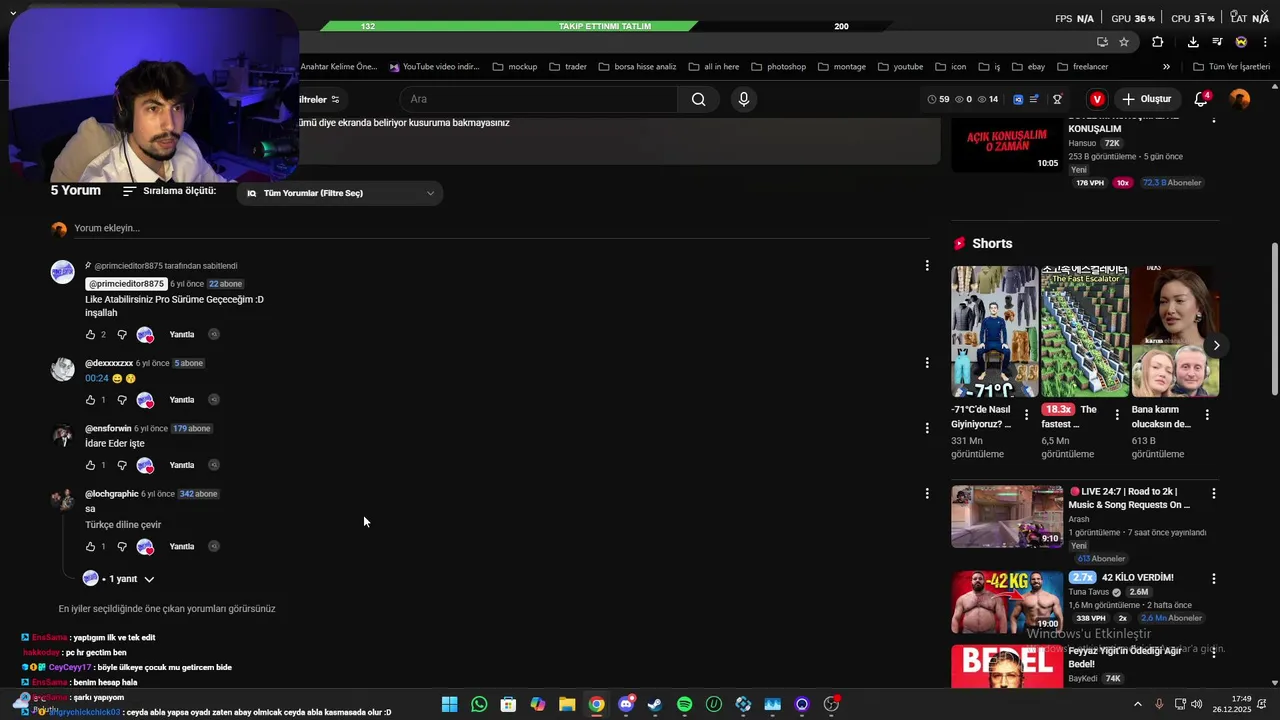The height and width of the screenshot is (720, 1280).
Task: Open the volume icon in system tray
Action: [x=1196, y=704]
